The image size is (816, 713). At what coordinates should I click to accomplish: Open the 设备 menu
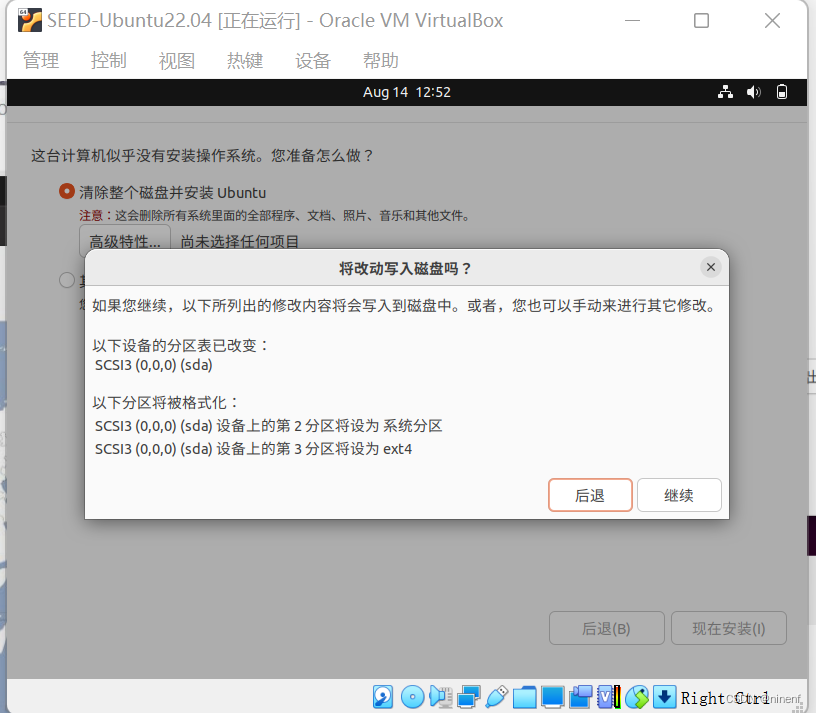(313, 60)
